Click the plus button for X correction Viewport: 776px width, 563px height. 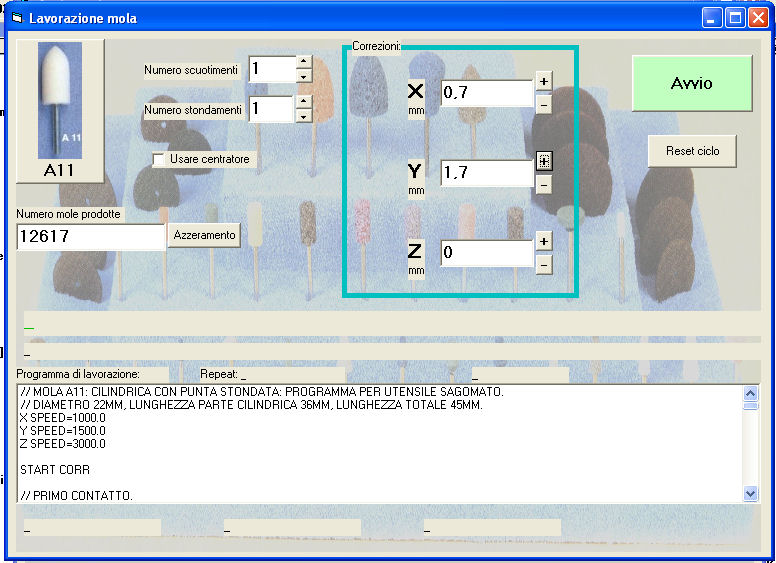(x=543, y=81)
